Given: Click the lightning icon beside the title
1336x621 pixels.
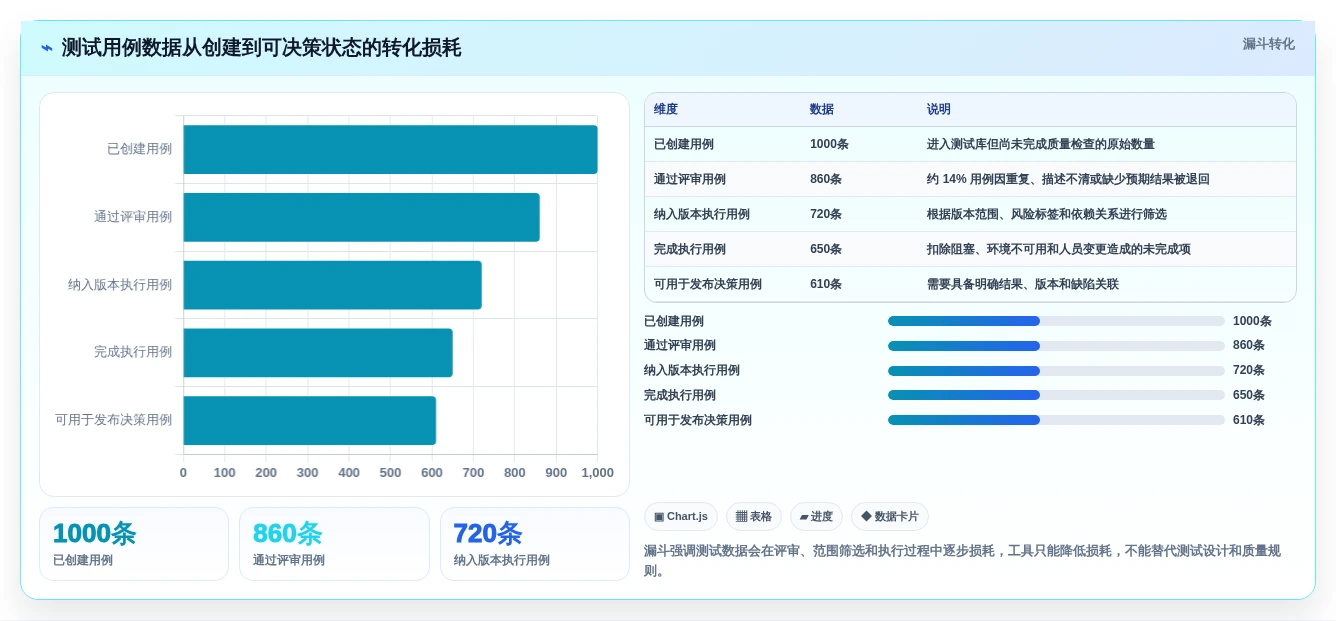Looking at the screenshot, I should coord(46,48).
